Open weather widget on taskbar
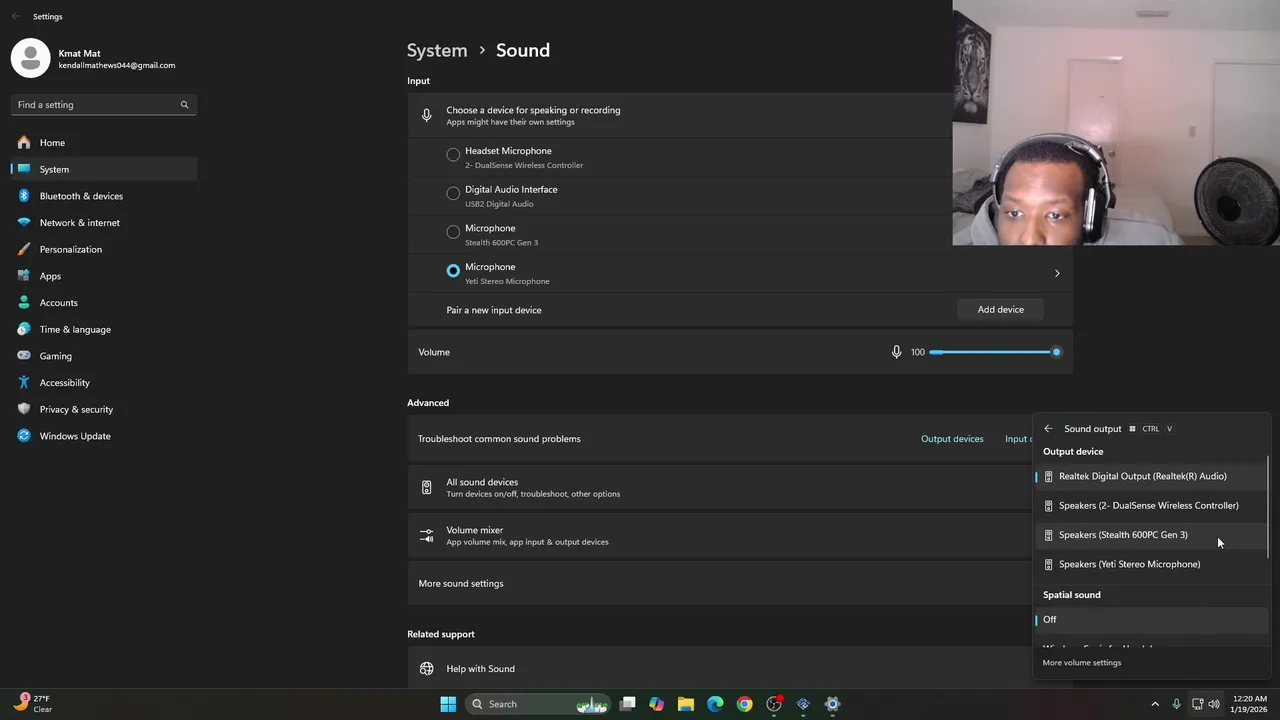Viewport: 1280px width, 720px height. (32, 704)
